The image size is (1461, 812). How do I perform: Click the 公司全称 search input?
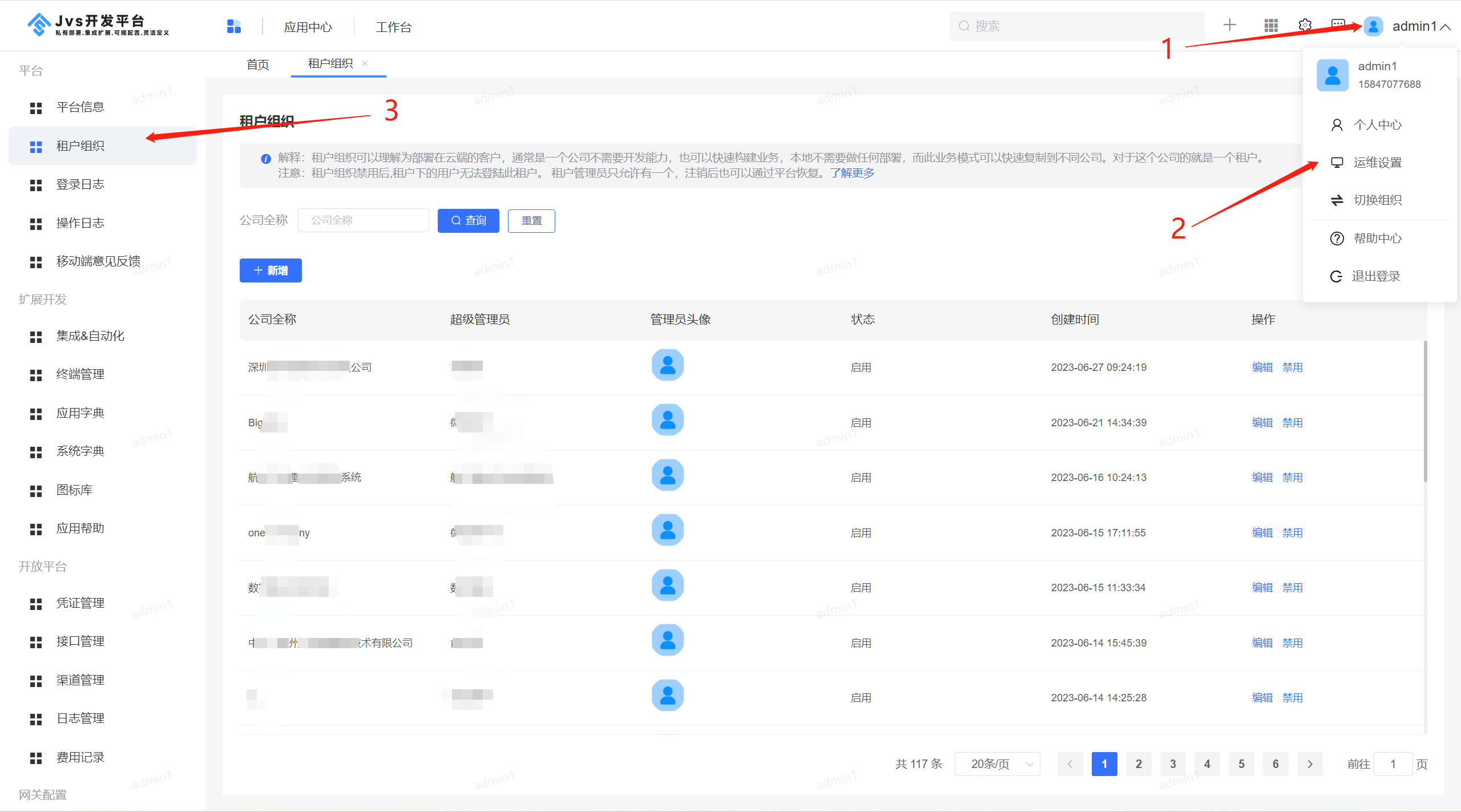coord(364,220)
